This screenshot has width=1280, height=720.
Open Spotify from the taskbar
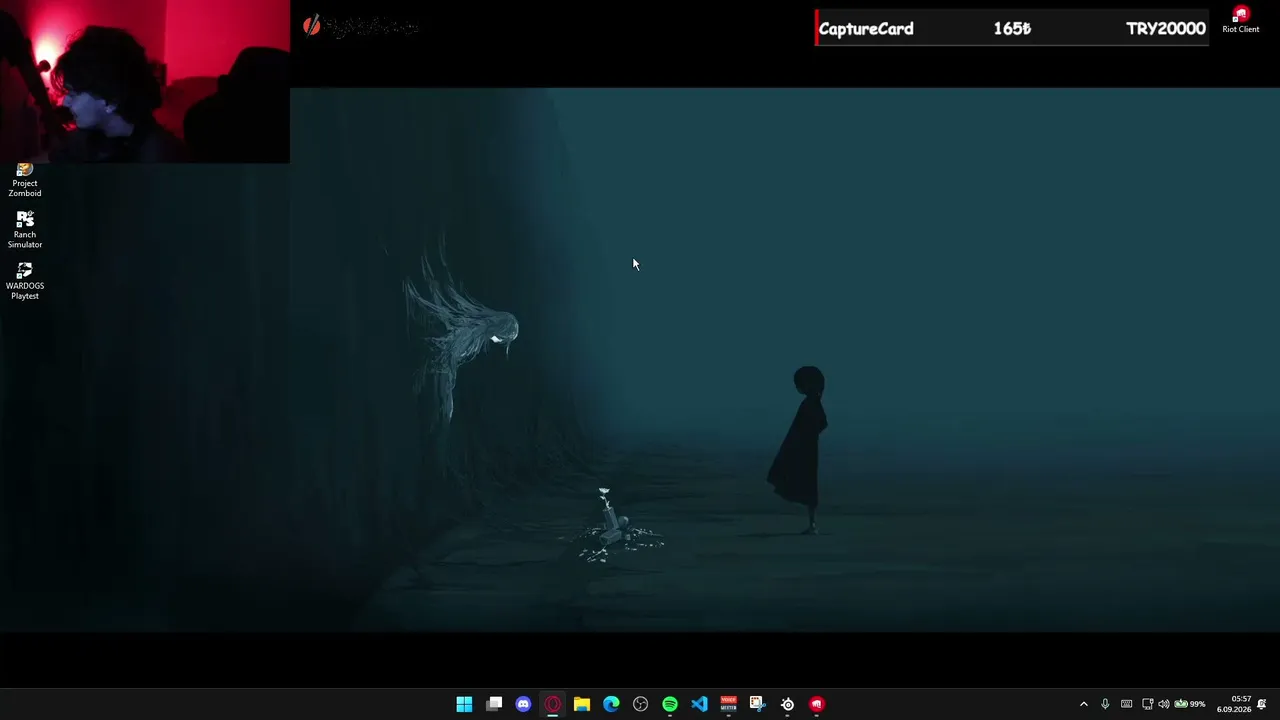point(670,704)
